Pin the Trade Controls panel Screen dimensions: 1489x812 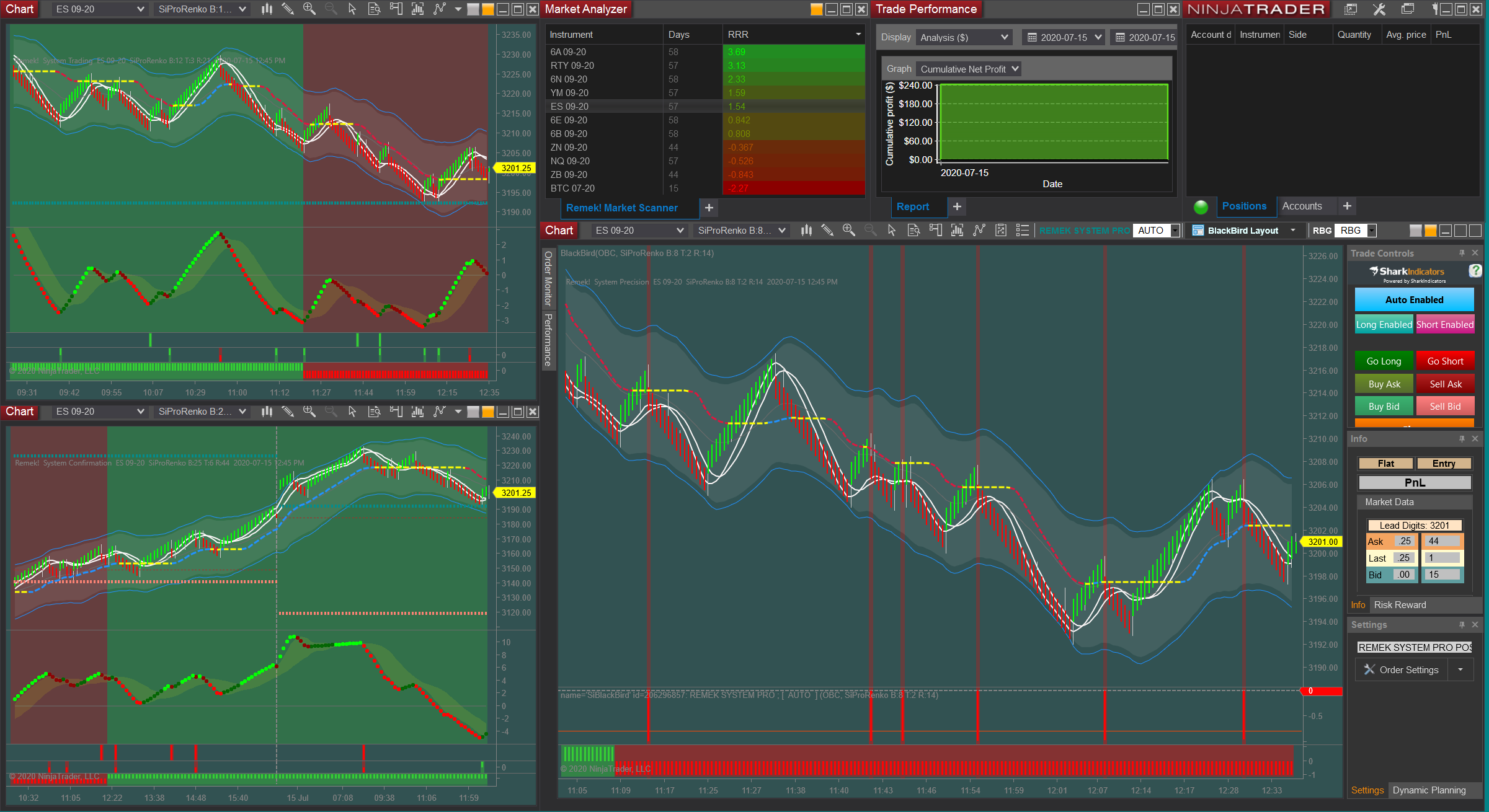click(x=1462, y=253)
